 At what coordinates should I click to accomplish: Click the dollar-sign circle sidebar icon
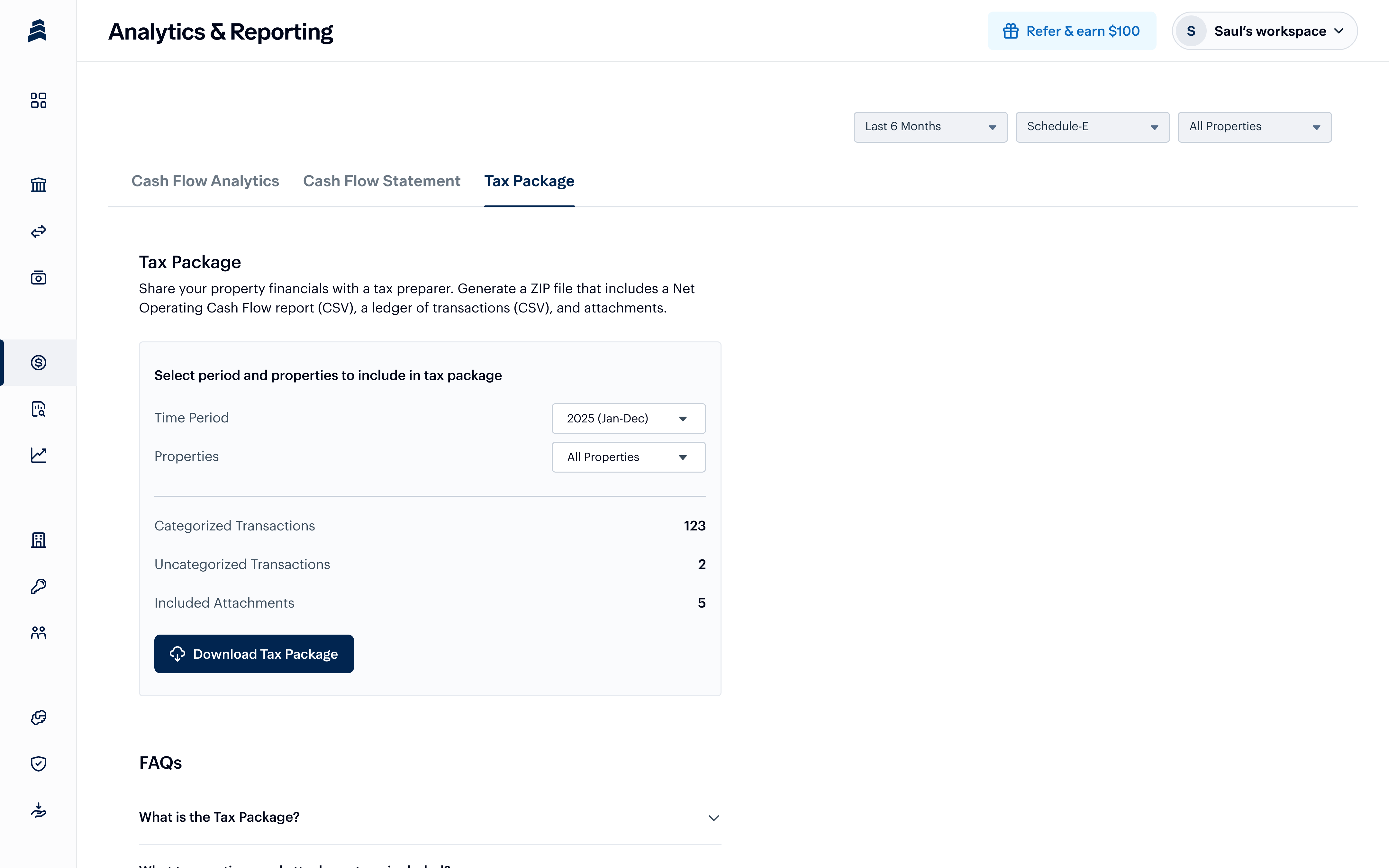coord(39,362)
